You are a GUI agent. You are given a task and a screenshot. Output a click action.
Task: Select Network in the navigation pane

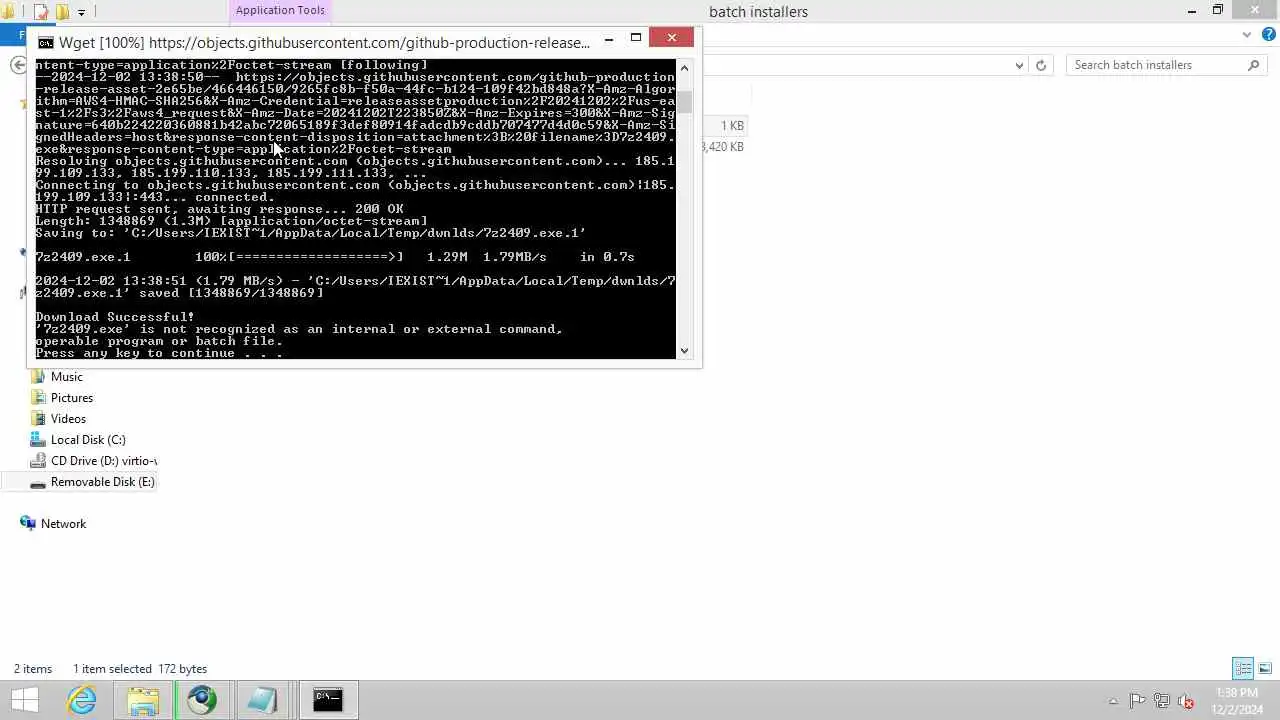point(63,524)
